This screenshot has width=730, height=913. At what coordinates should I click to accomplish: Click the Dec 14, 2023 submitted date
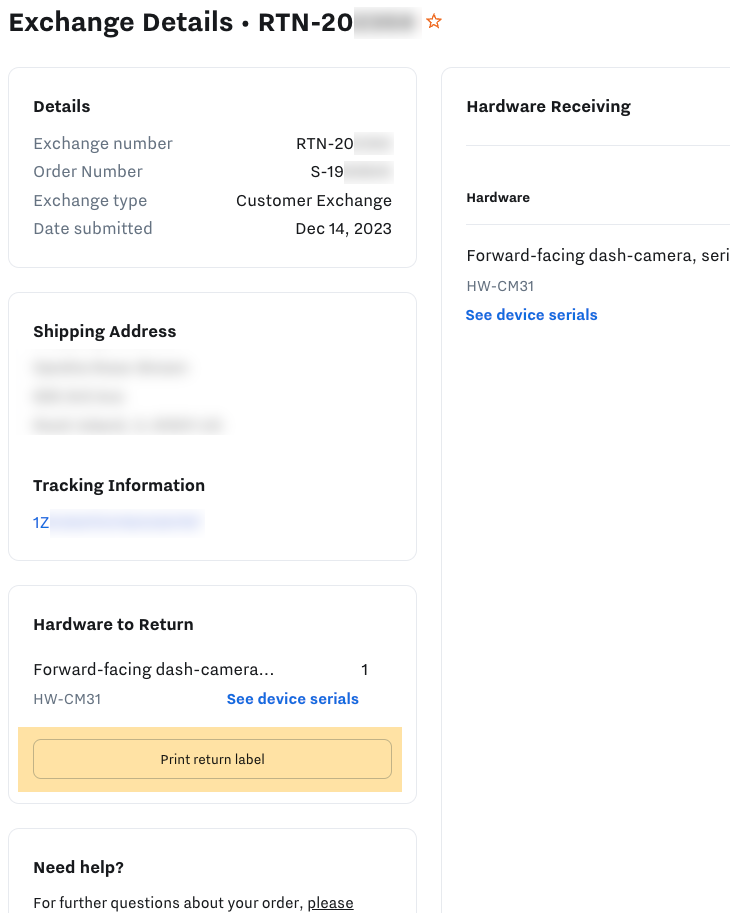click(343, 229)
